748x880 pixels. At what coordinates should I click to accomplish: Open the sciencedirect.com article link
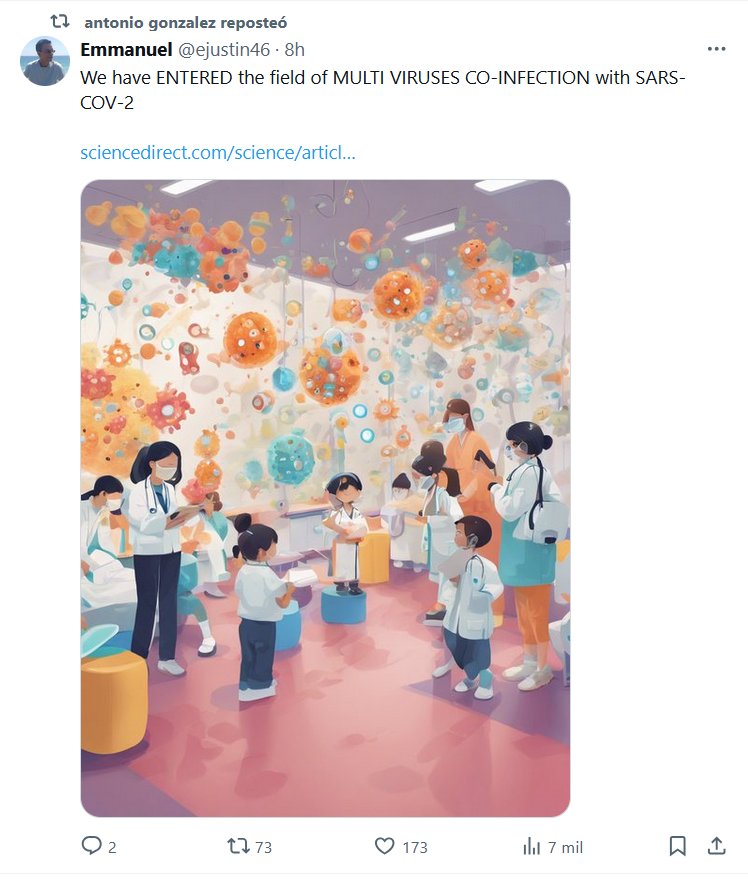point(217,153)
